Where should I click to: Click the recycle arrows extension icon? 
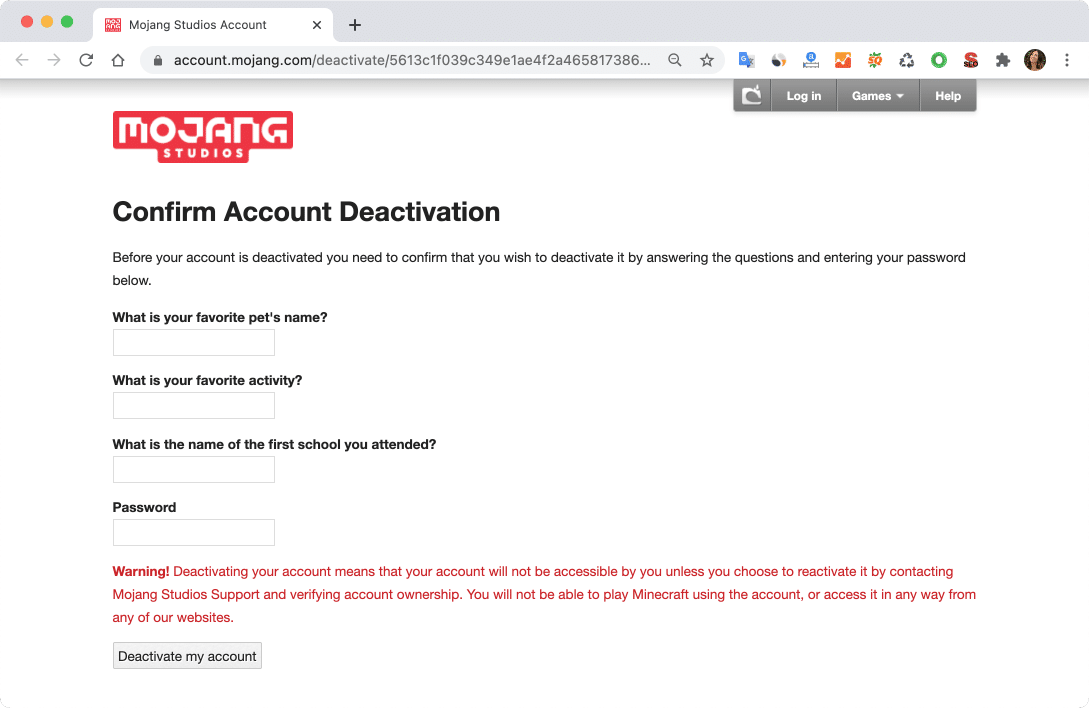[906, 60]
